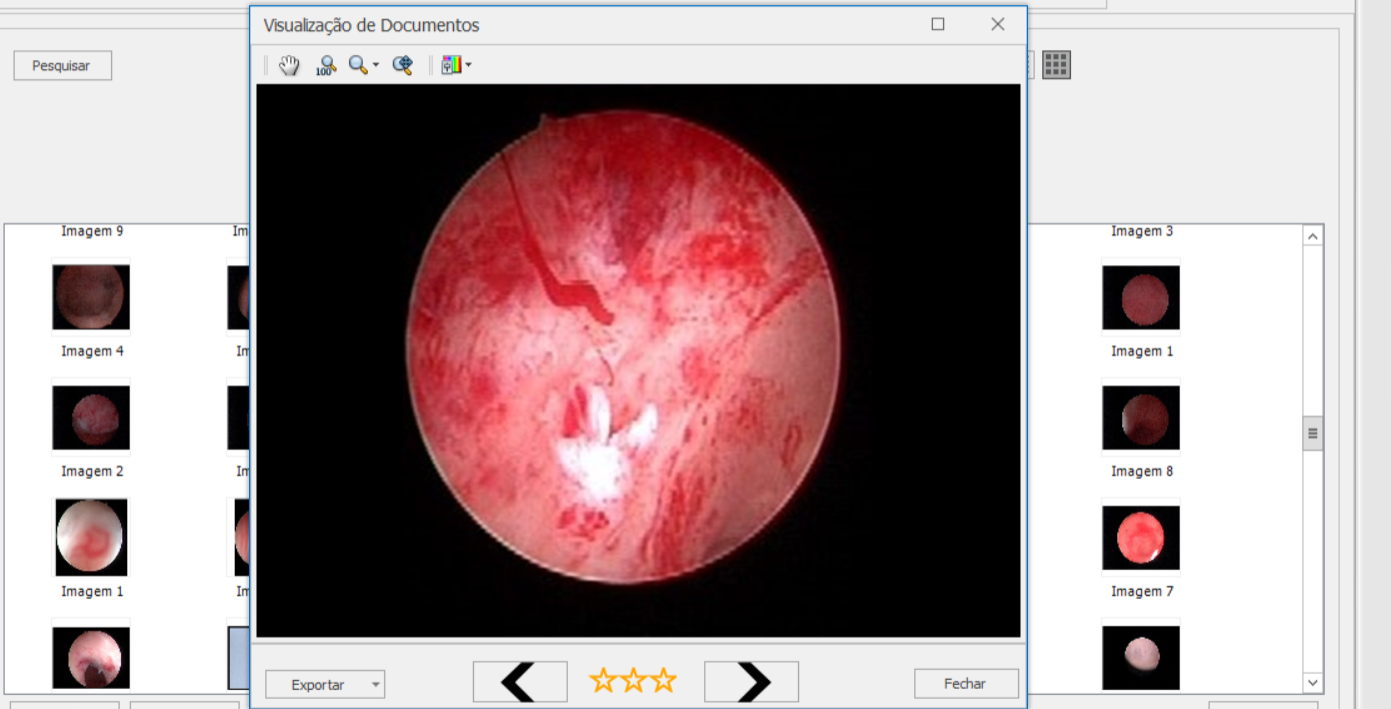Image resolution: width=1391 pixels, height=709 pixels.
Task: Open the color adjustment dropdown arrow
Action: pyautogui.click(x=468, y=66)
